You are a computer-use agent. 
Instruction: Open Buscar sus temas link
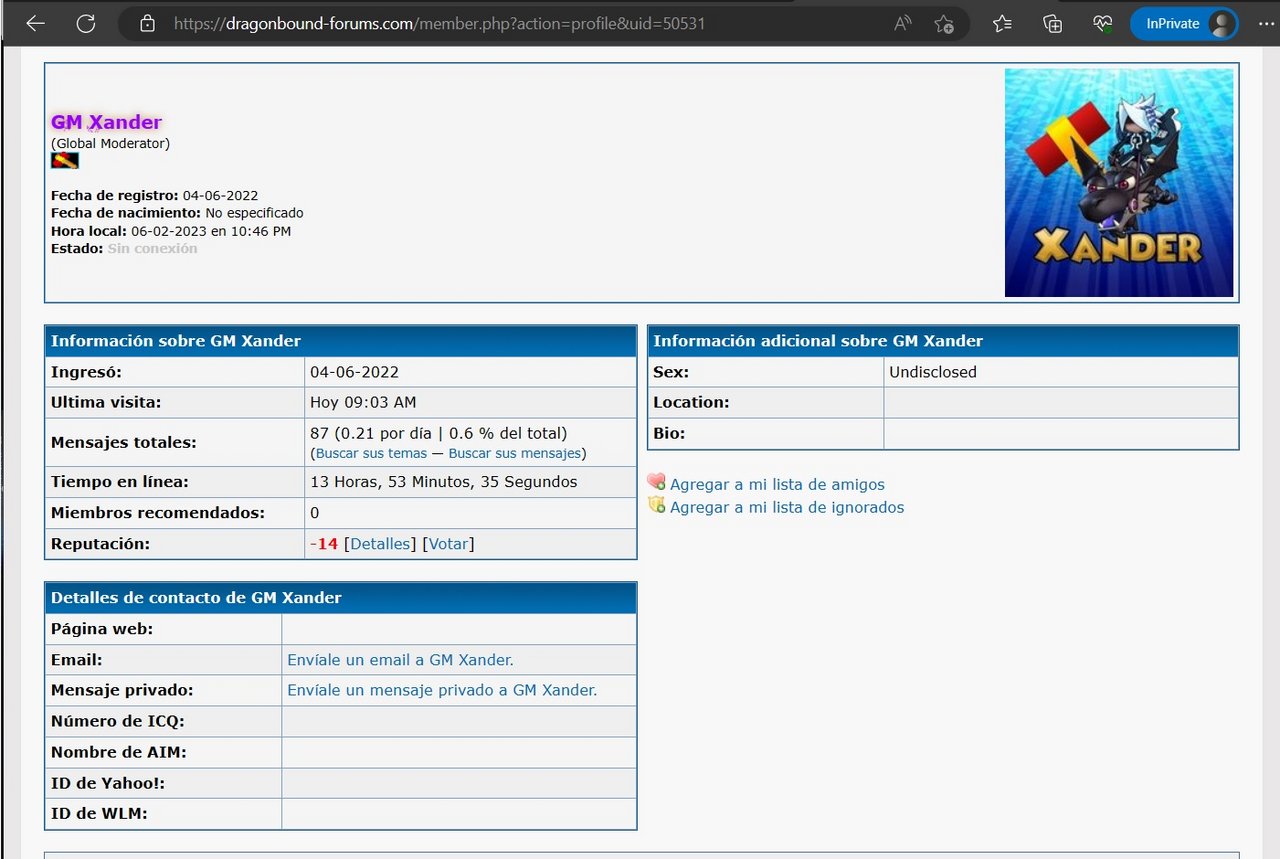point(371,453)
